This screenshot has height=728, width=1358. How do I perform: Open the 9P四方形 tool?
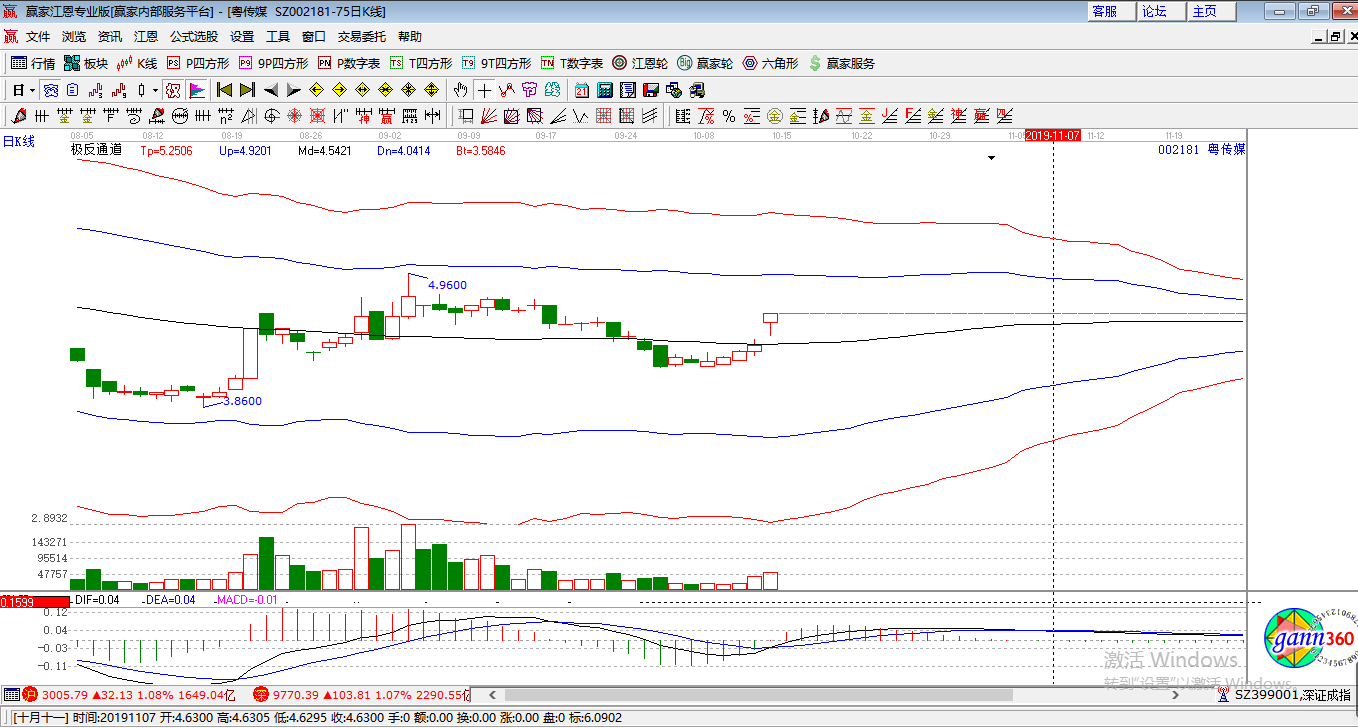coord(273,63)
